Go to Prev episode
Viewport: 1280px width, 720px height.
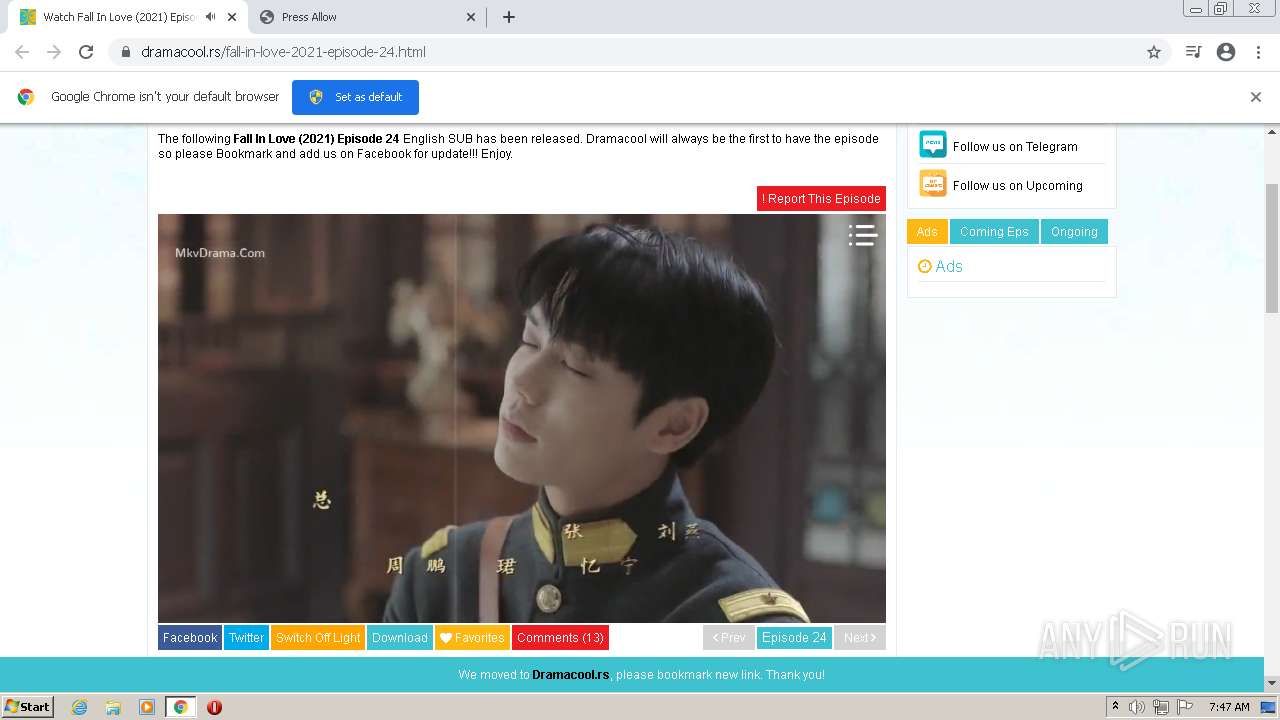click(729, 637)
